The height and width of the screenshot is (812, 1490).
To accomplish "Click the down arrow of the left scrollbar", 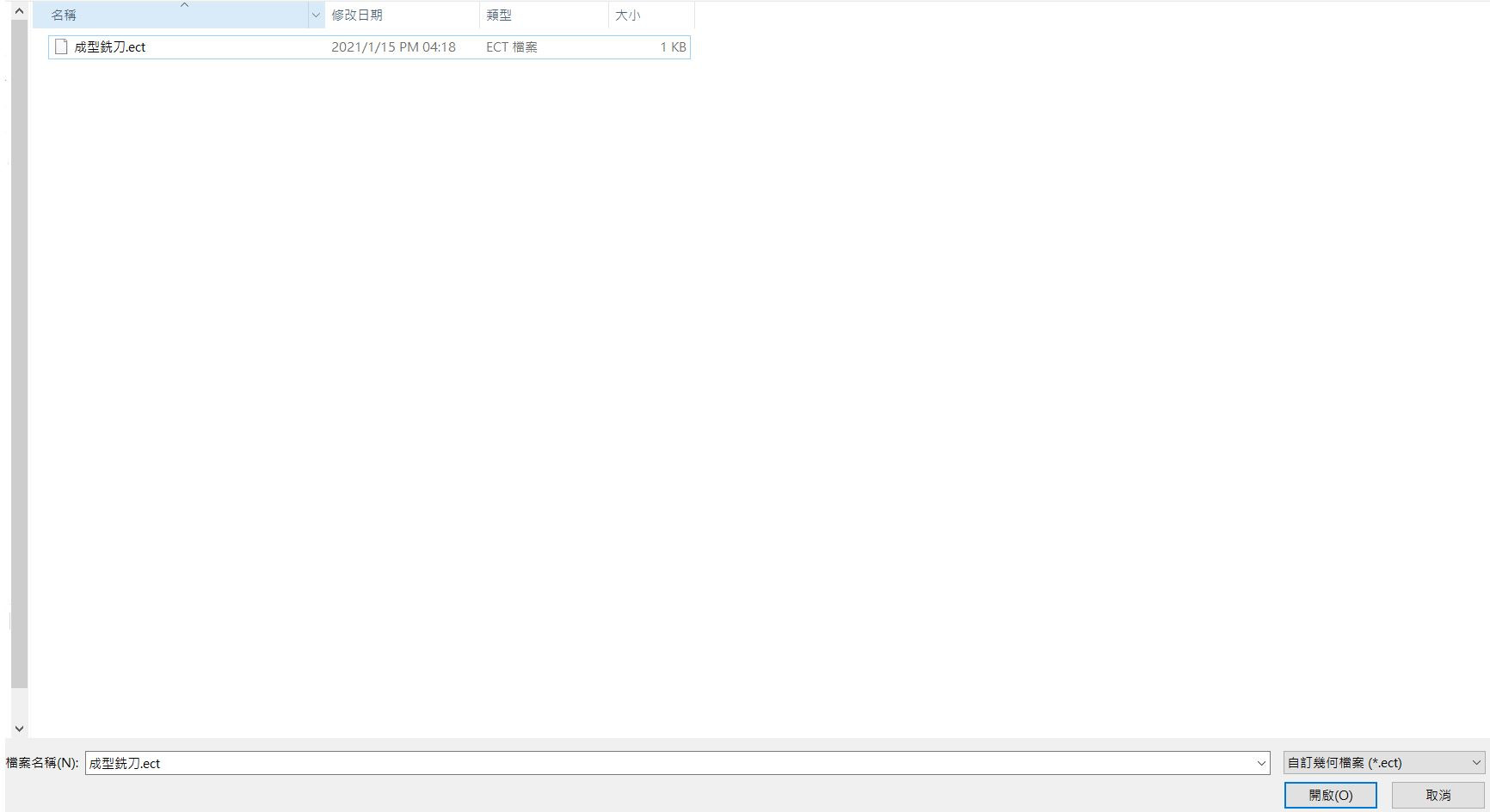I will pos(19,729).
